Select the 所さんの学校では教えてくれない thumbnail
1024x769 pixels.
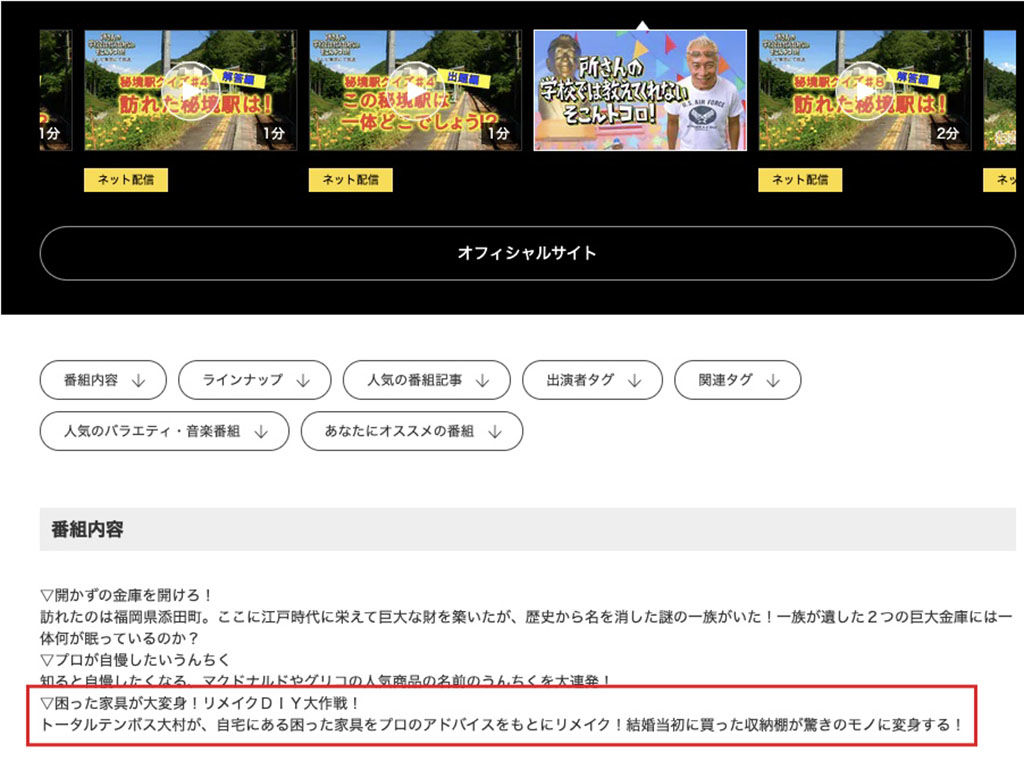pyautogui.click(x=640, y=91)
